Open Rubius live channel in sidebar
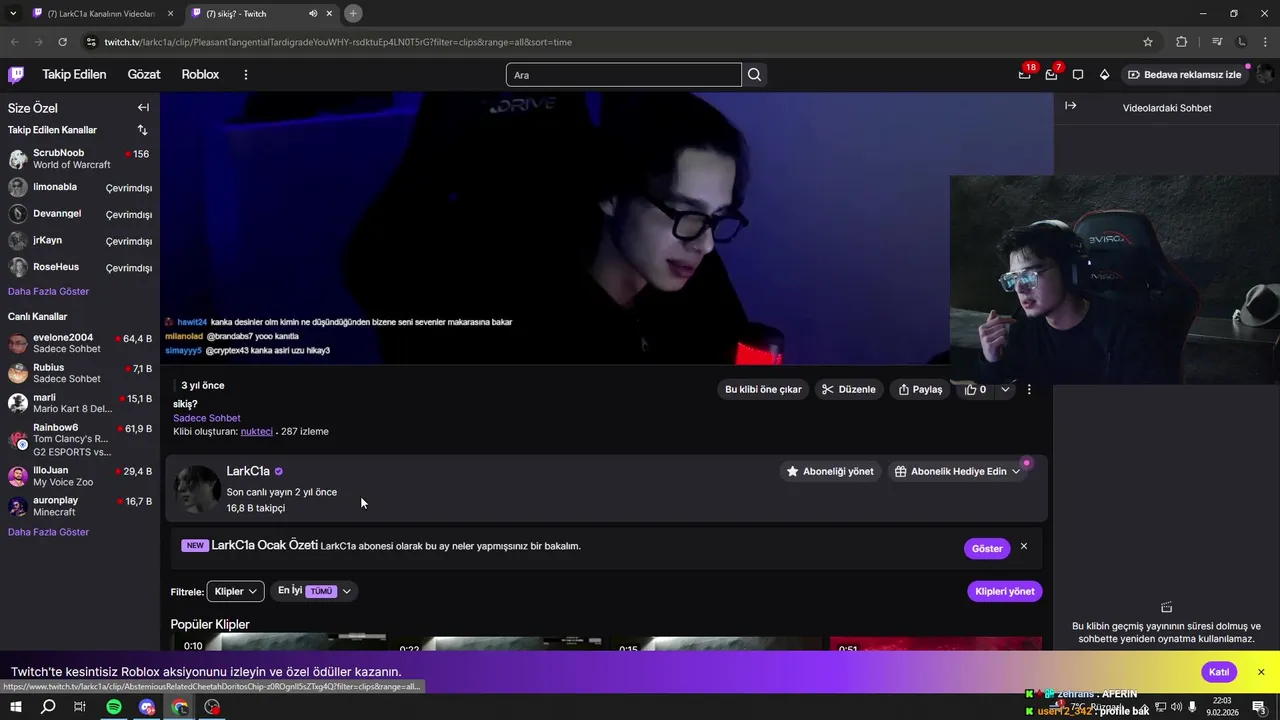 80,373
